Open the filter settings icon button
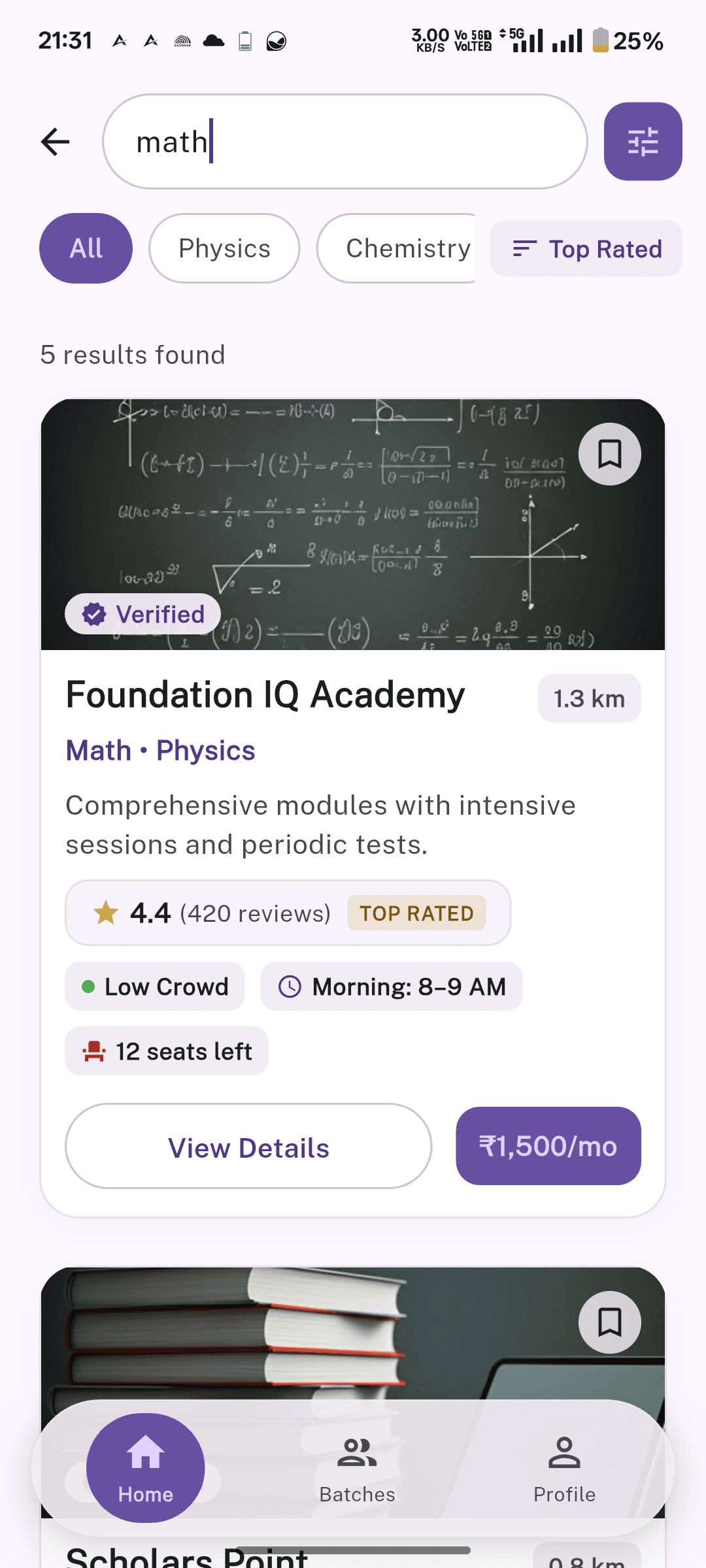The image size is (706, 1568). (643, 141)
